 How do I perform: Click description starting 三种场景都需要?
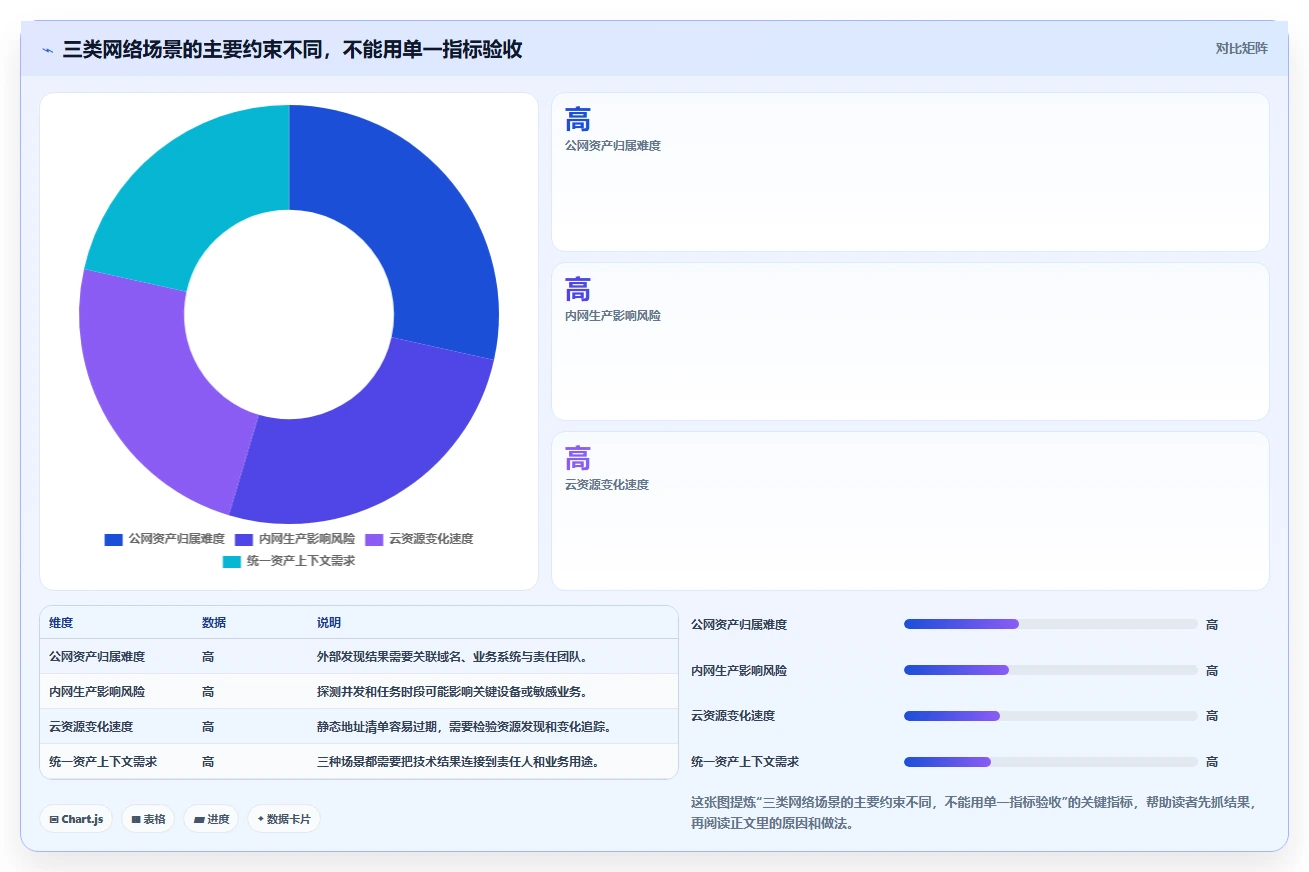point(458,762)
